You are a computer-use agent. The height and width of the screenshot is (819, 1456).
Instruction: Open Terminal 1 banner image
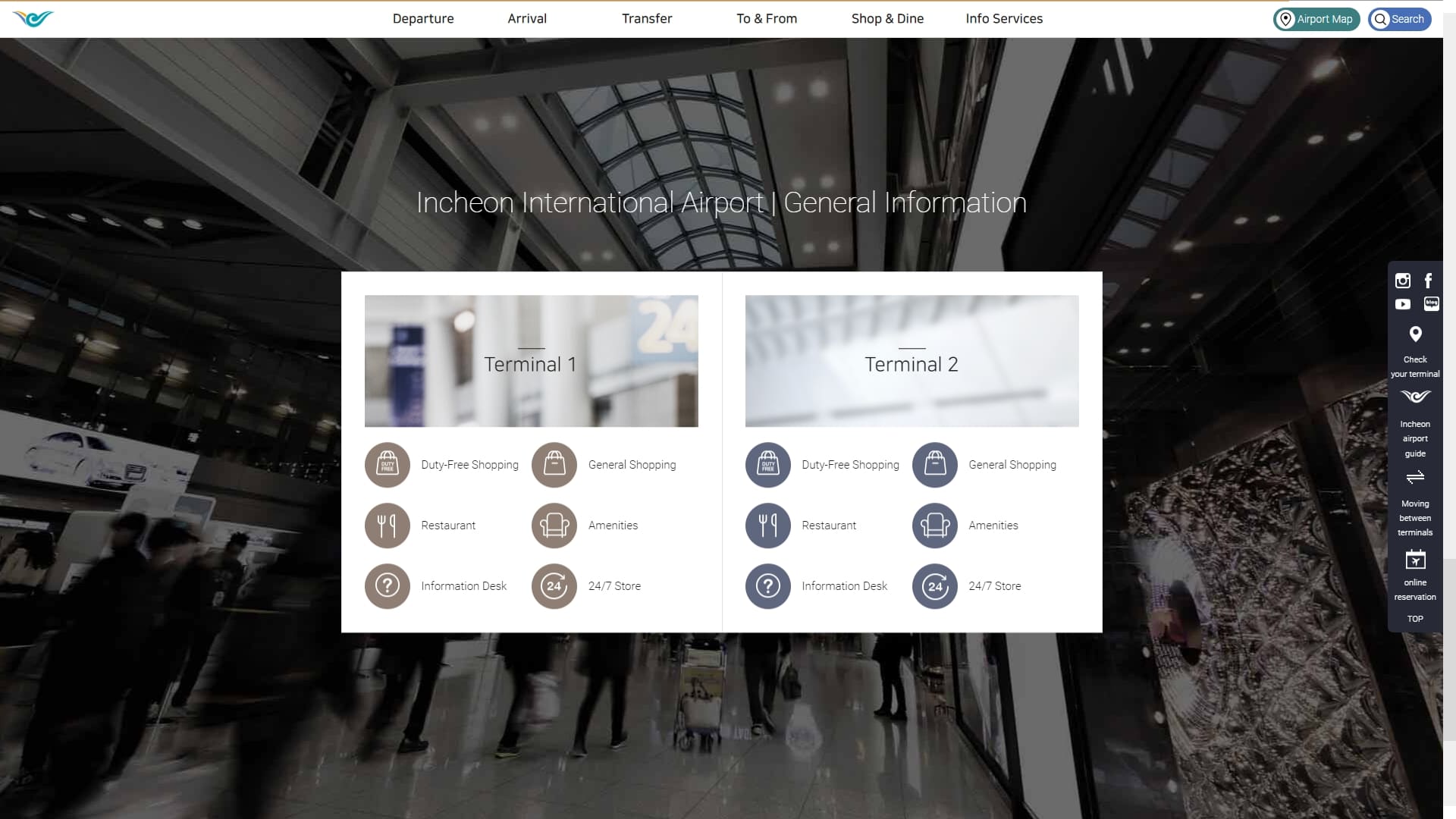(532, 361)
